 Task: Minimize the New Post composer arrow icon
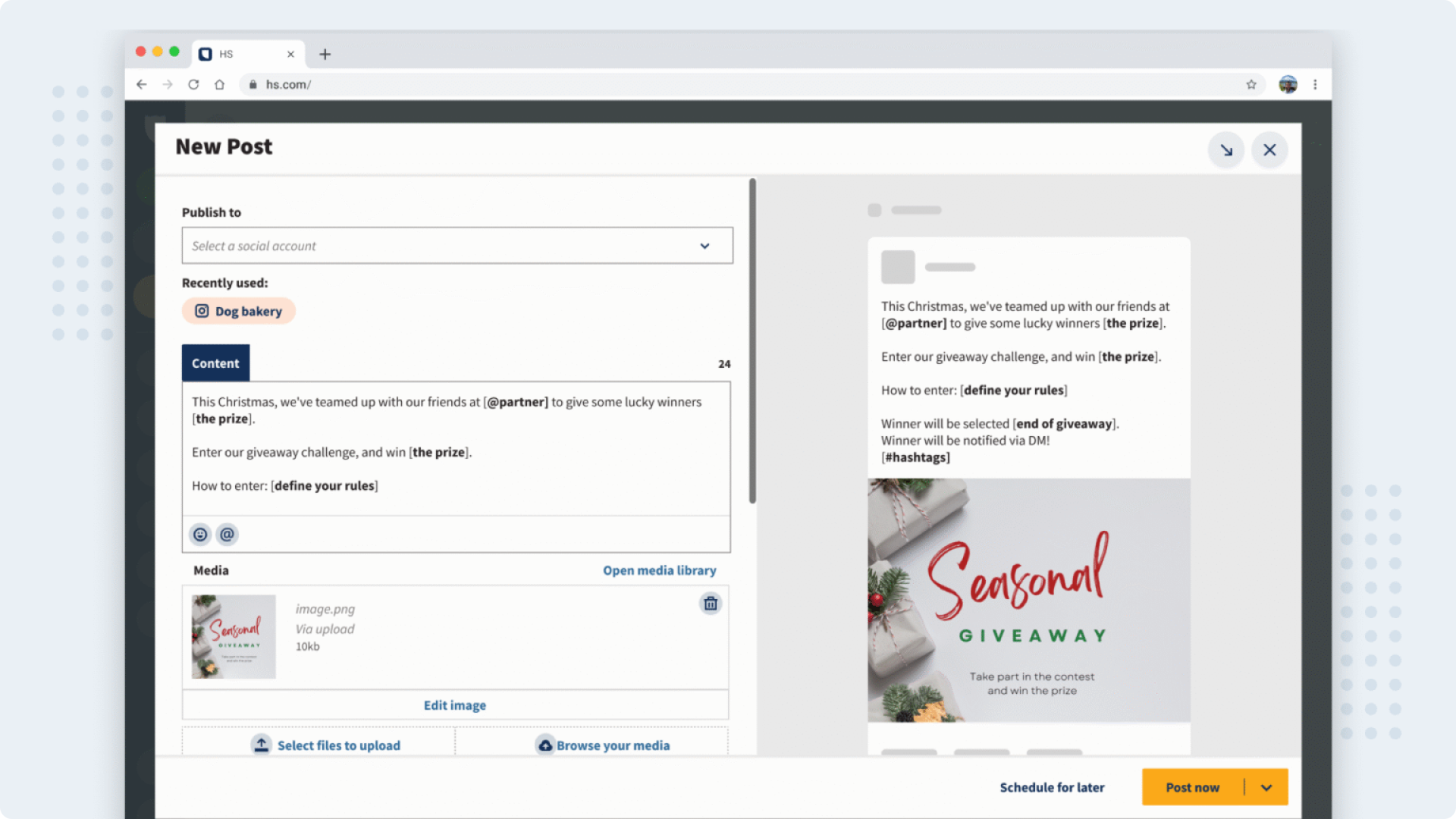(1225, 150)
